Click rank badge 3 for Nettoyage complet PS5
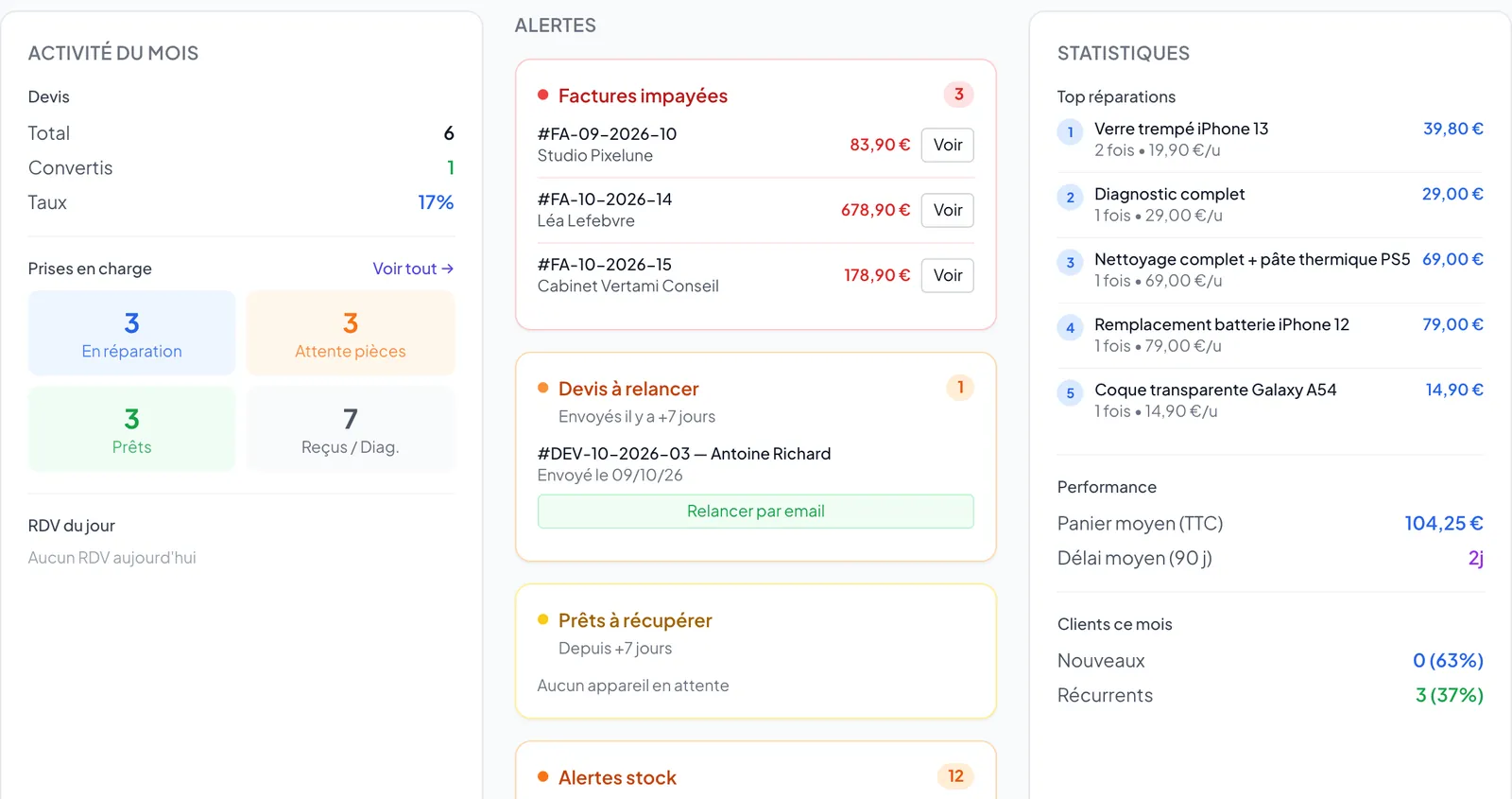Screen dimensions: 1512x799 (1070, 263)
